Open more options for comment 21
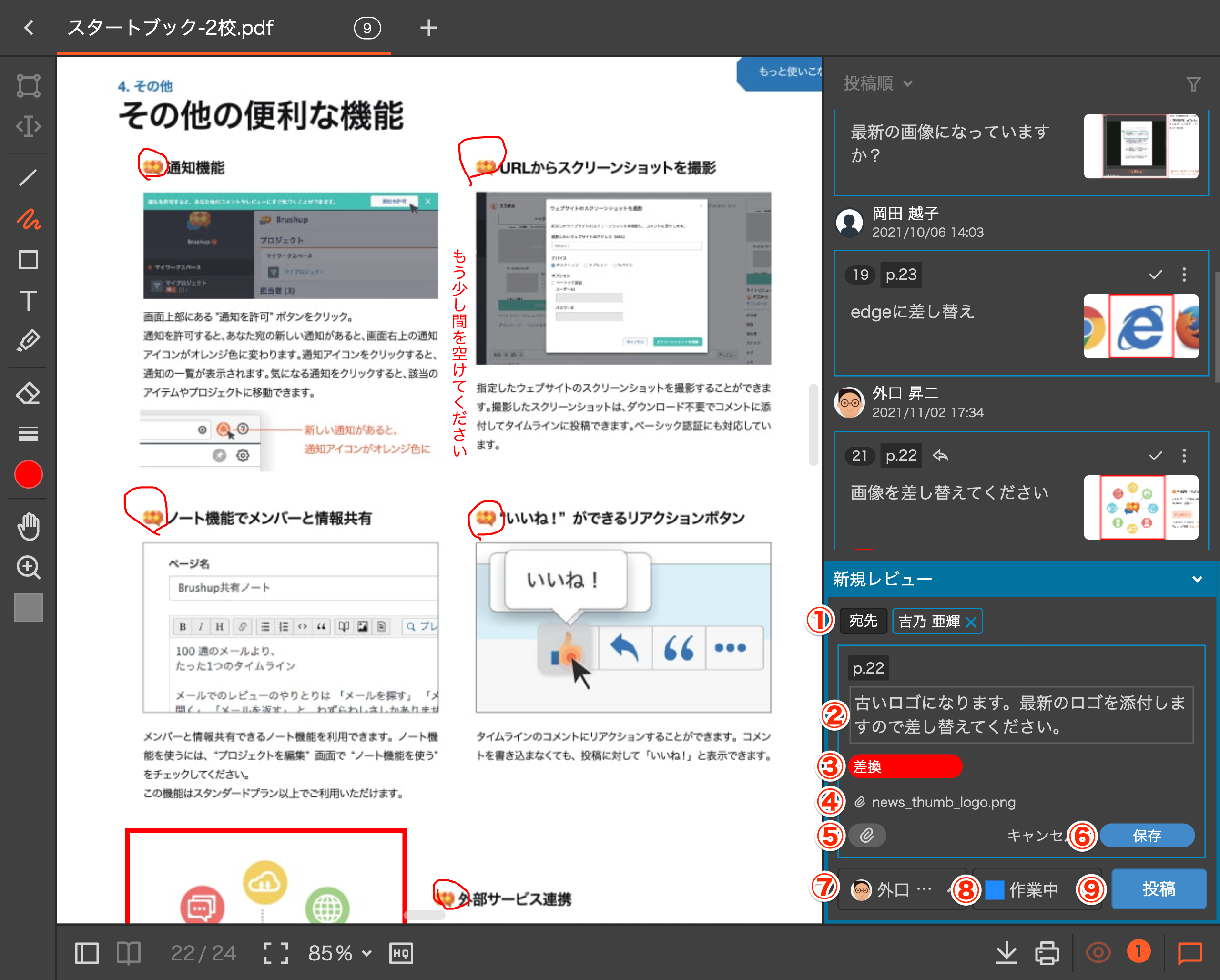The height and width of the screenshot is (980, 1220). [x=1184, y=456]
